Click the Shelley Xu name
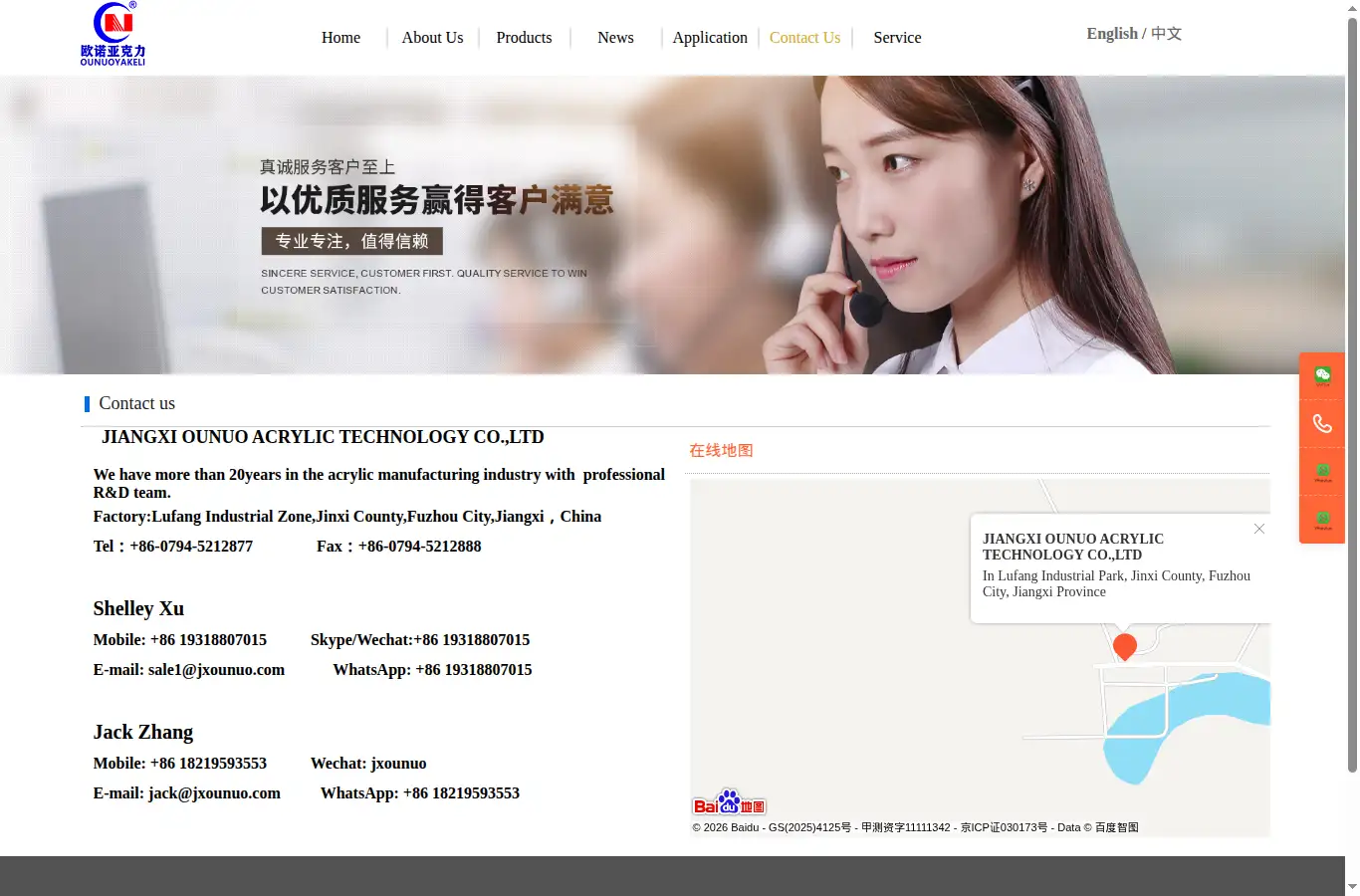Viewport: 1360px width, 896px height. (x=138, y=608)
